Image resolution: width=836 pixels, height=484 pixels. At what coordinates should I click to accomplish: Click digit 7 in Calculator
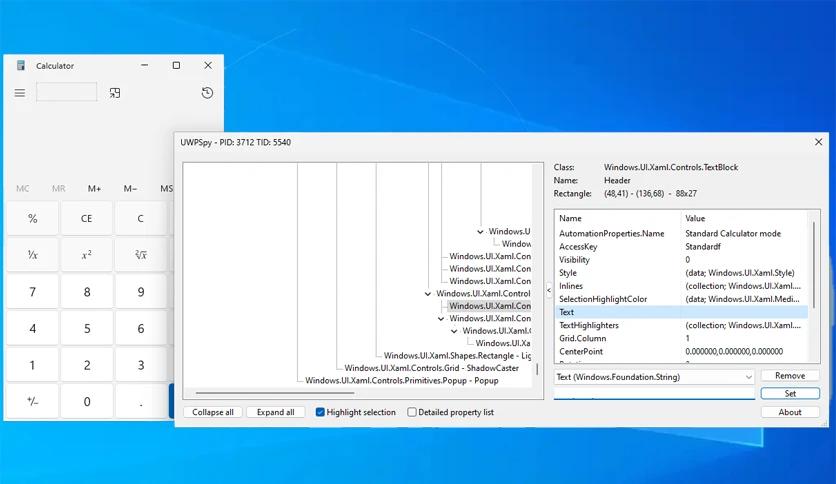click(33, 292)
